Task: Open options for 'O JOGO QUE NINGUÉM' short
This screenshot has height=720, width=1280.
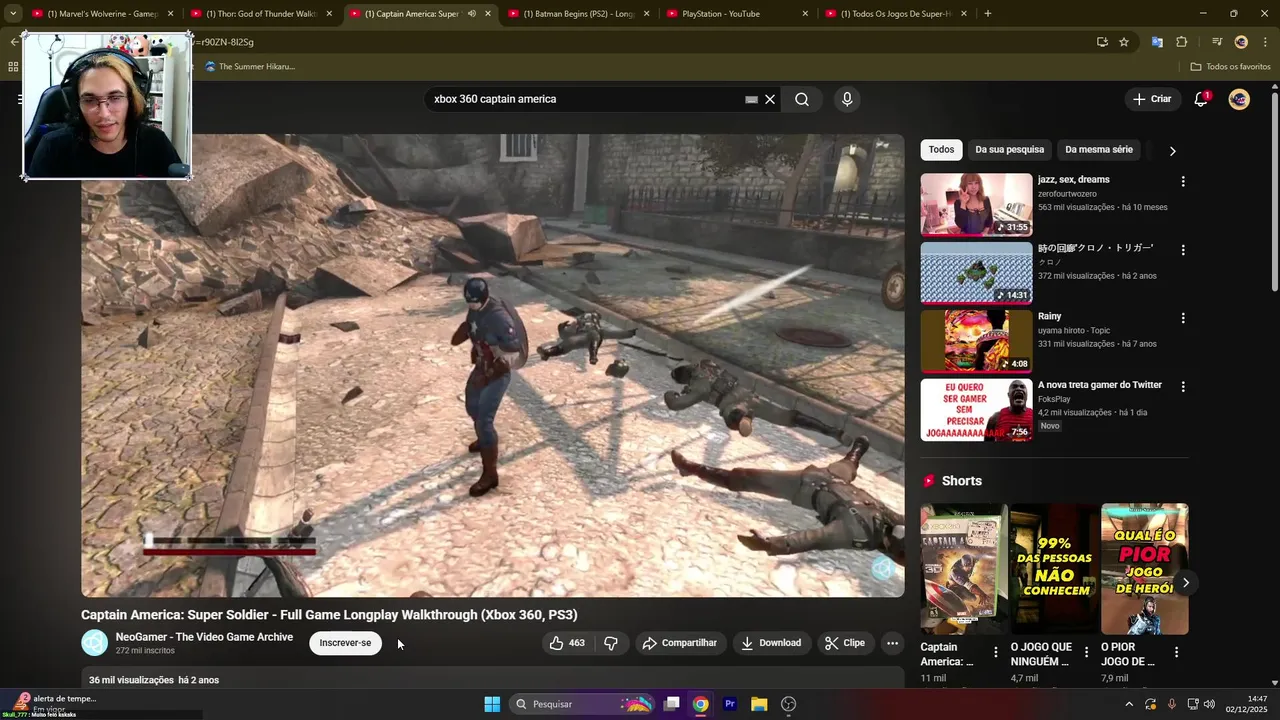Action: pyautogui.click(x=1086, y=652)
